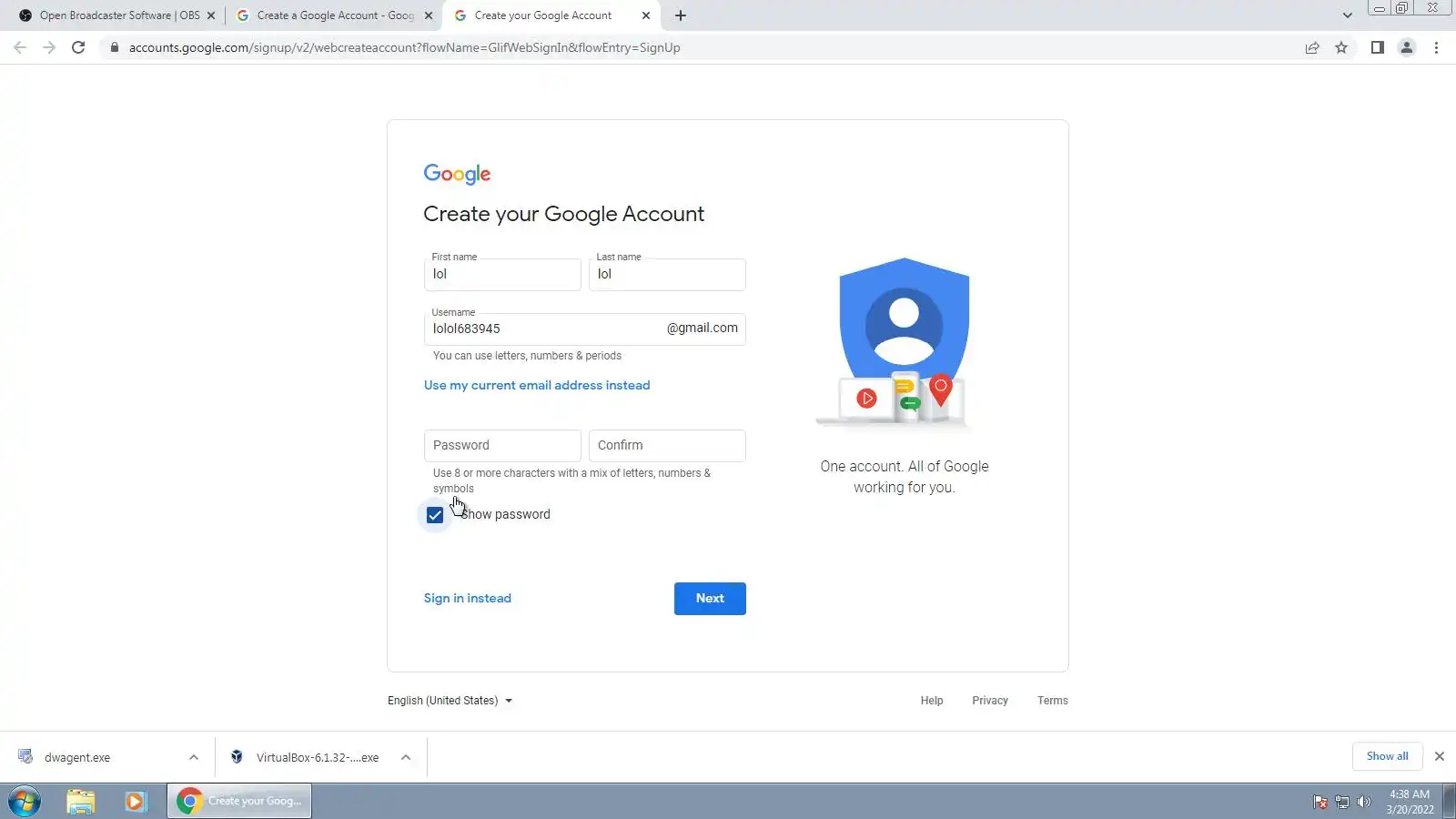Expand options for VirtualBox download
The height and width of the screenshot is (819, 1456).
[x=406, y=757]
